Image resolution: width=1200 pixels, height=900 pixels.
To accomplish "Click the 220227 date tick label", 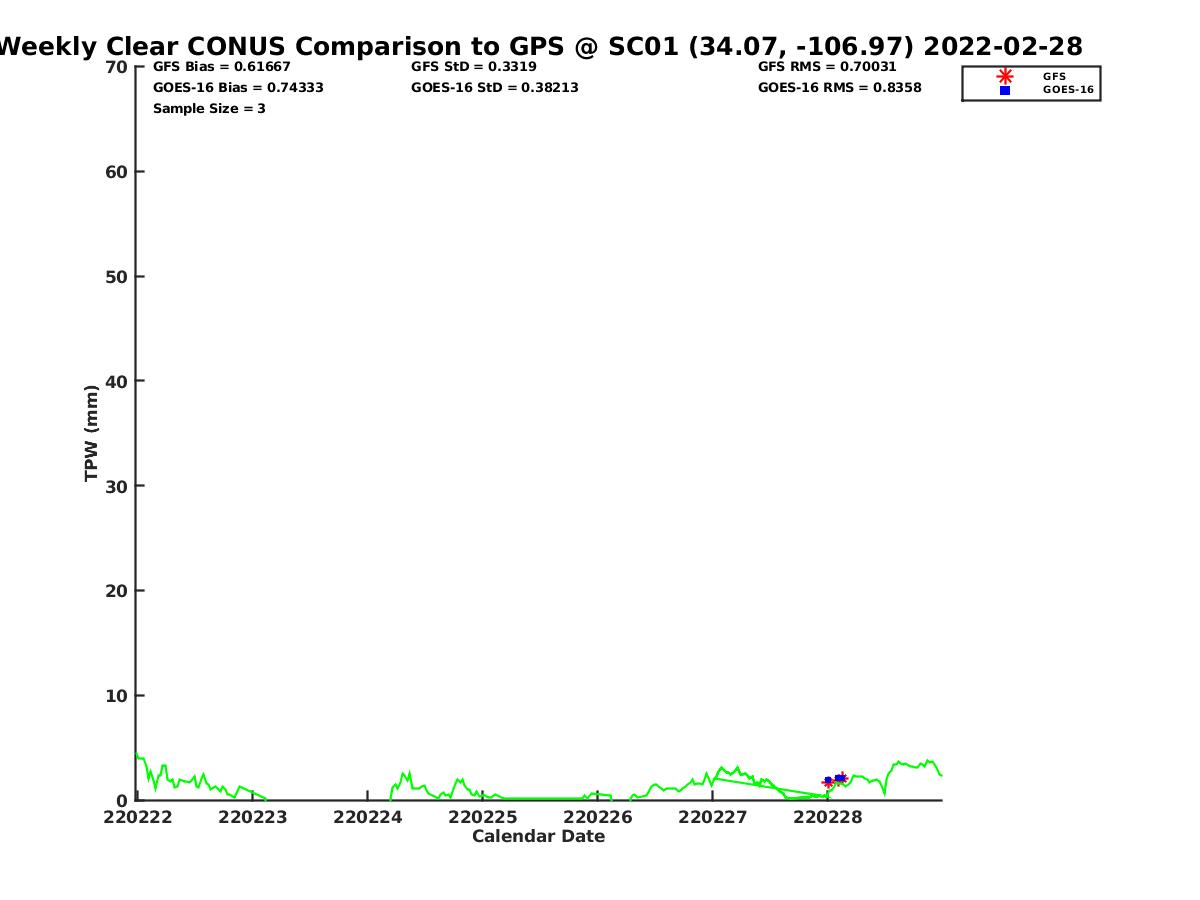I will point(712,817).
